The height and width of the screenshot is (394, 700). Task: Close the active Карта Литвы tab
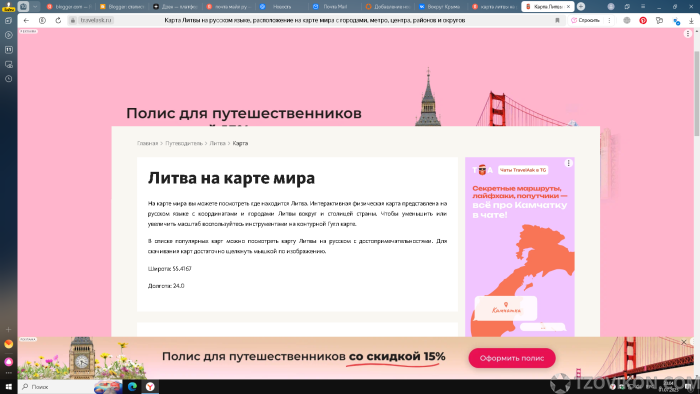(x=568, y=7)
